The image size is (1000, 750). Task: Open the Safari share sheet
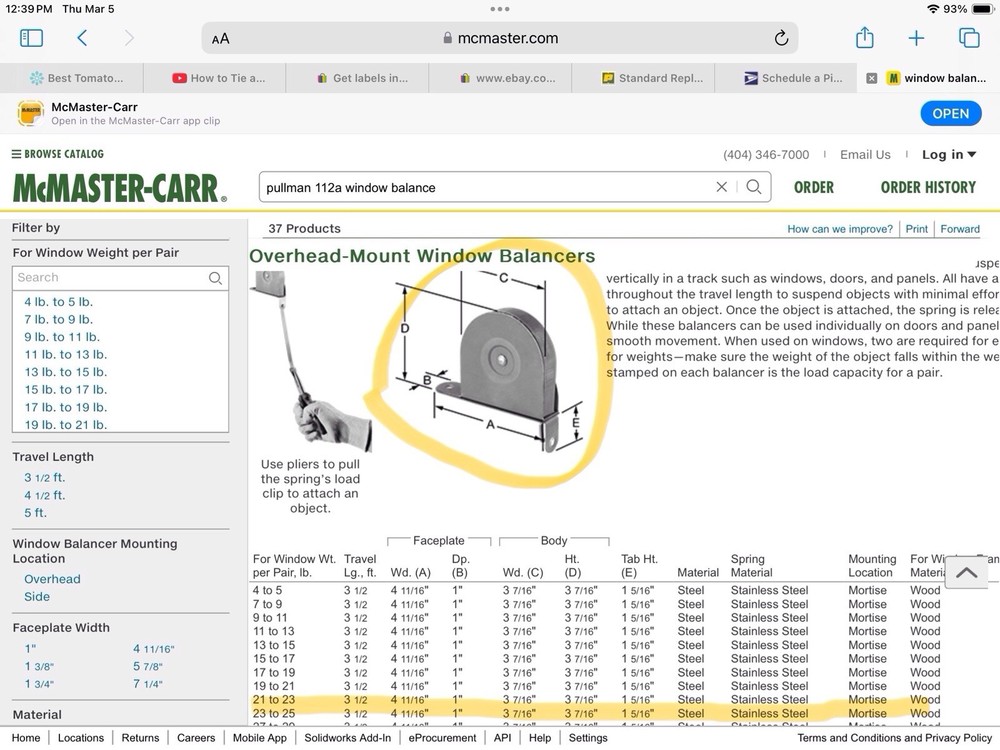(x=865, y=38)
